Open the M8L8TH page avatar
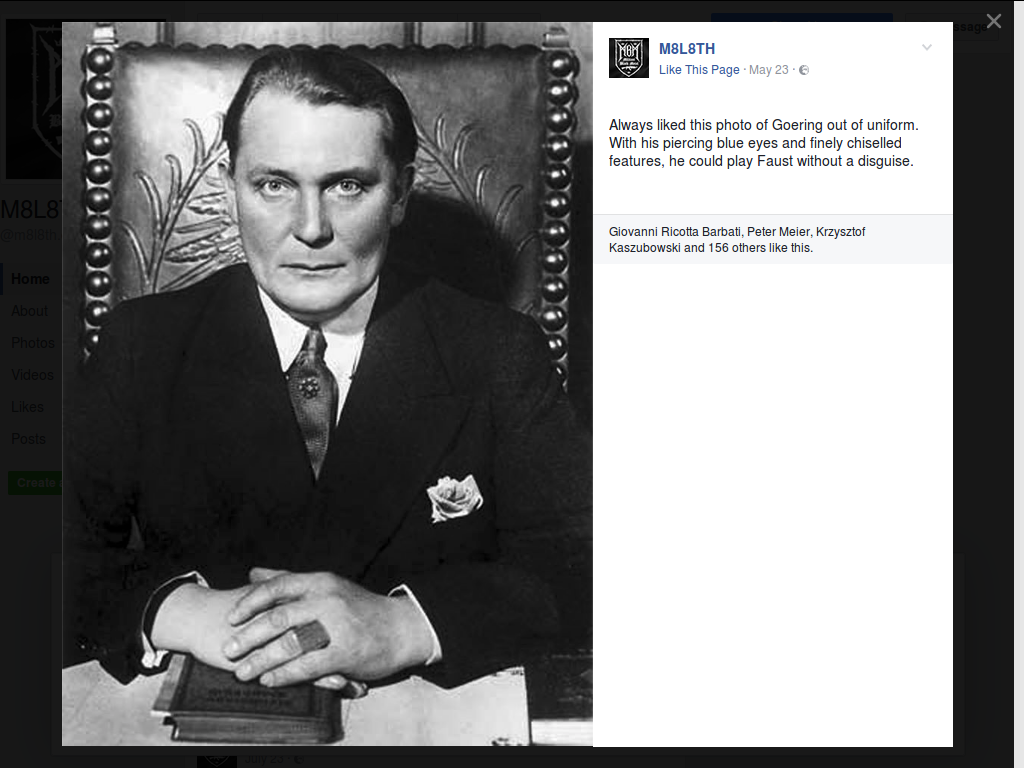This screenshot has height=768, width=1024. click(628, 57)
